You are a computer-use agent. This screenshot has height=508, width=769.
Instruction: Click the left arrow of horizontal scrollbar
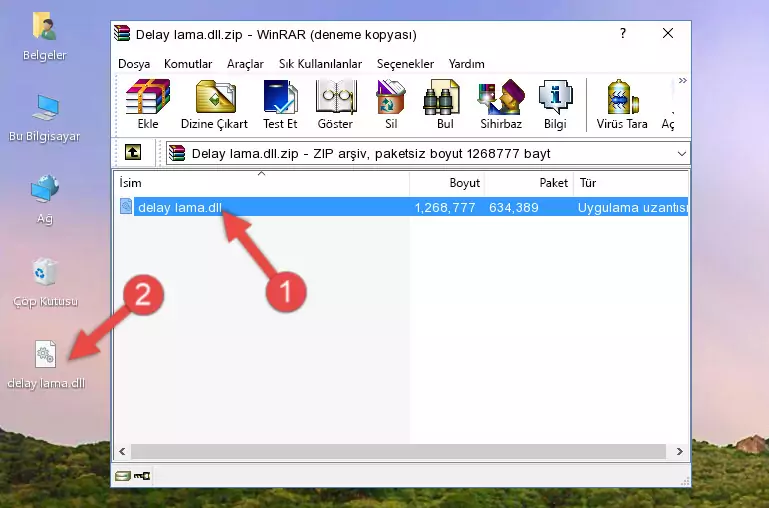coord(123,451)
